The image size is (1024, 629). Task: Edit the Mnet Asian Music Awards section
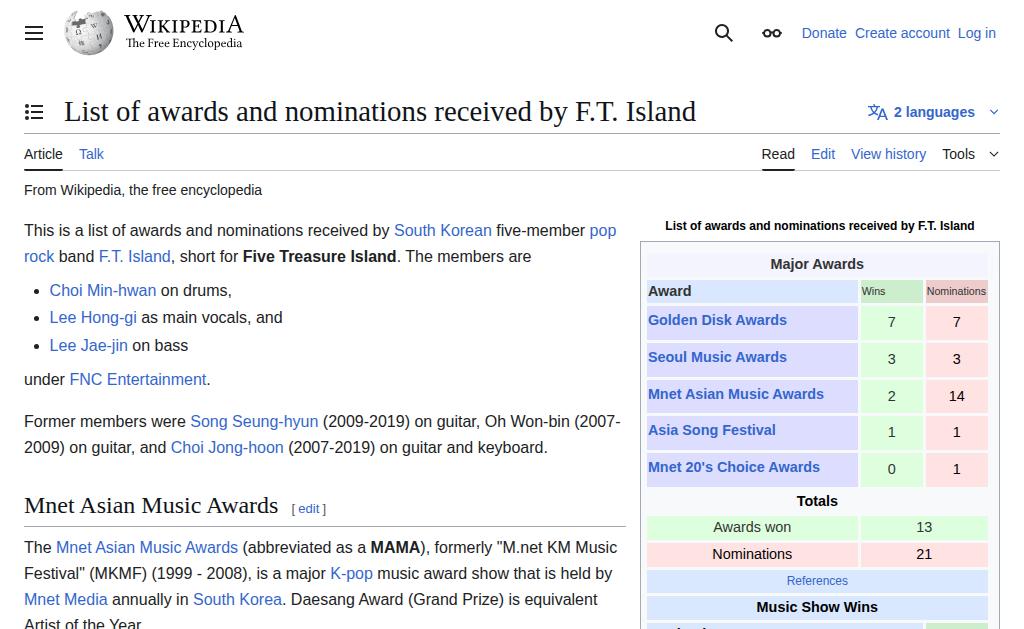(308, 509)
